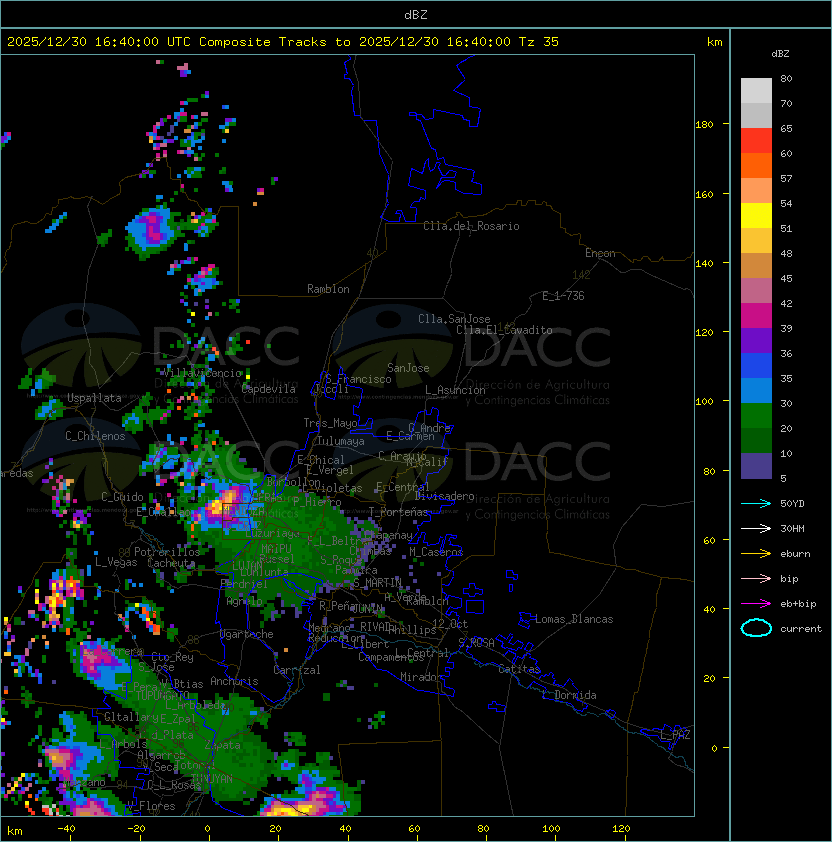Click the 'Lomas_Blancas' map label
Screen dimensions: 832x842
coord(574,619)
